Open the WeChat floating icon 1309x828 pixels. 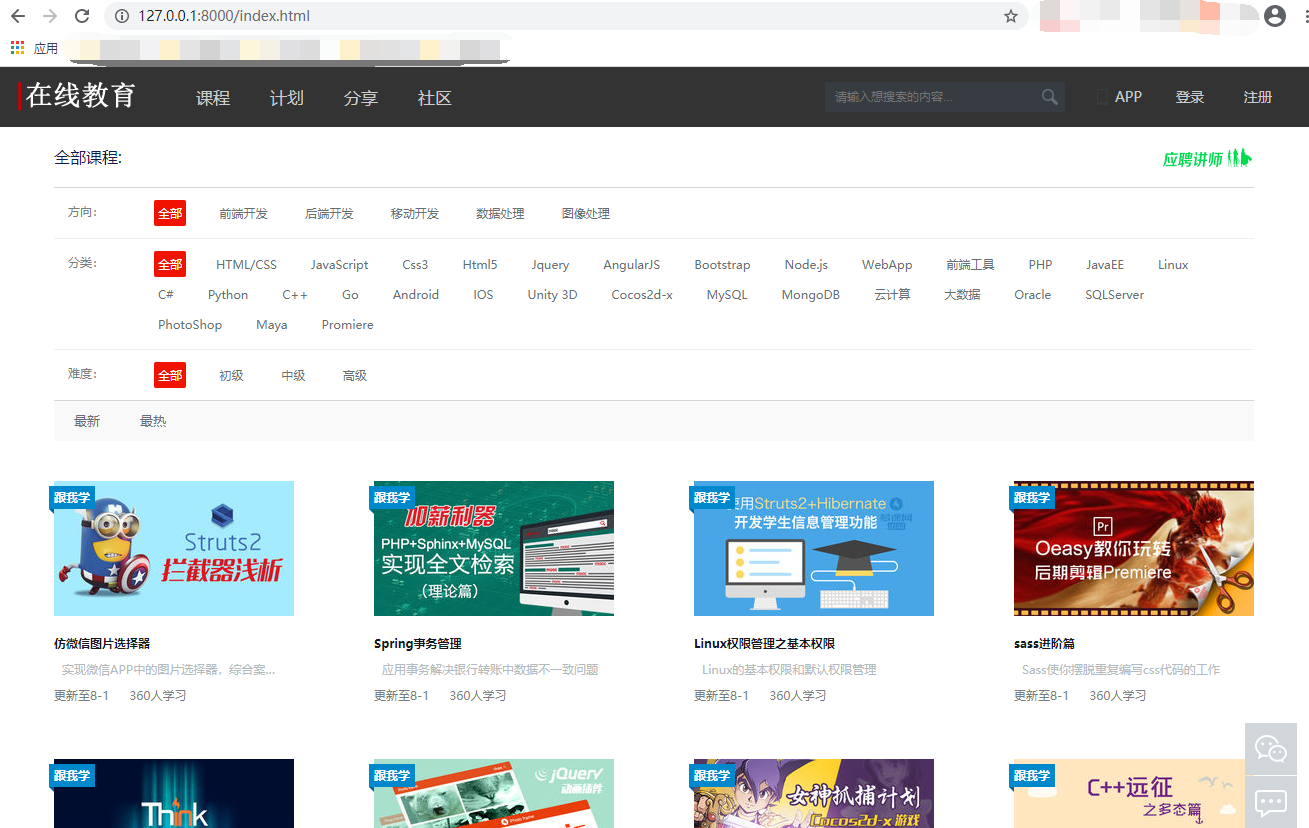tap(1270, 749)
